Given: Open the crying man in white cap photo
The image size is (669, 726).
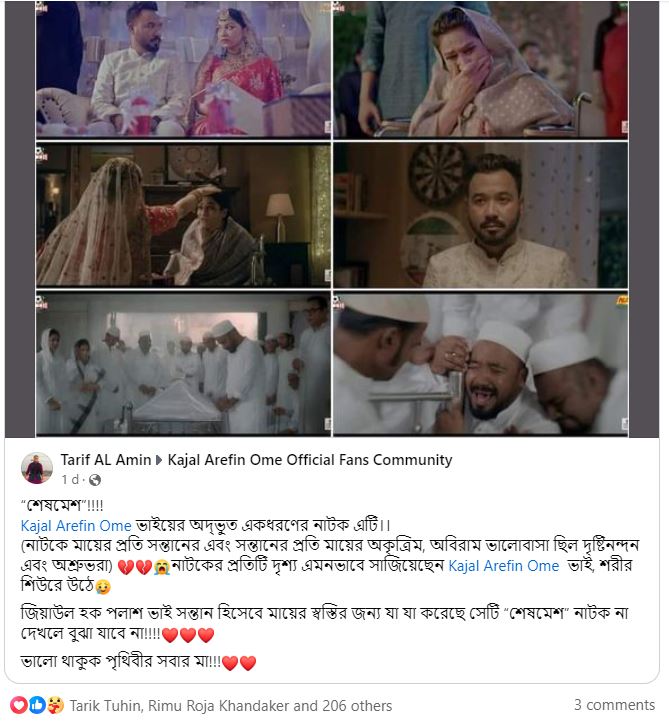Looking at the screenshot, I should [x=481, y=364].
